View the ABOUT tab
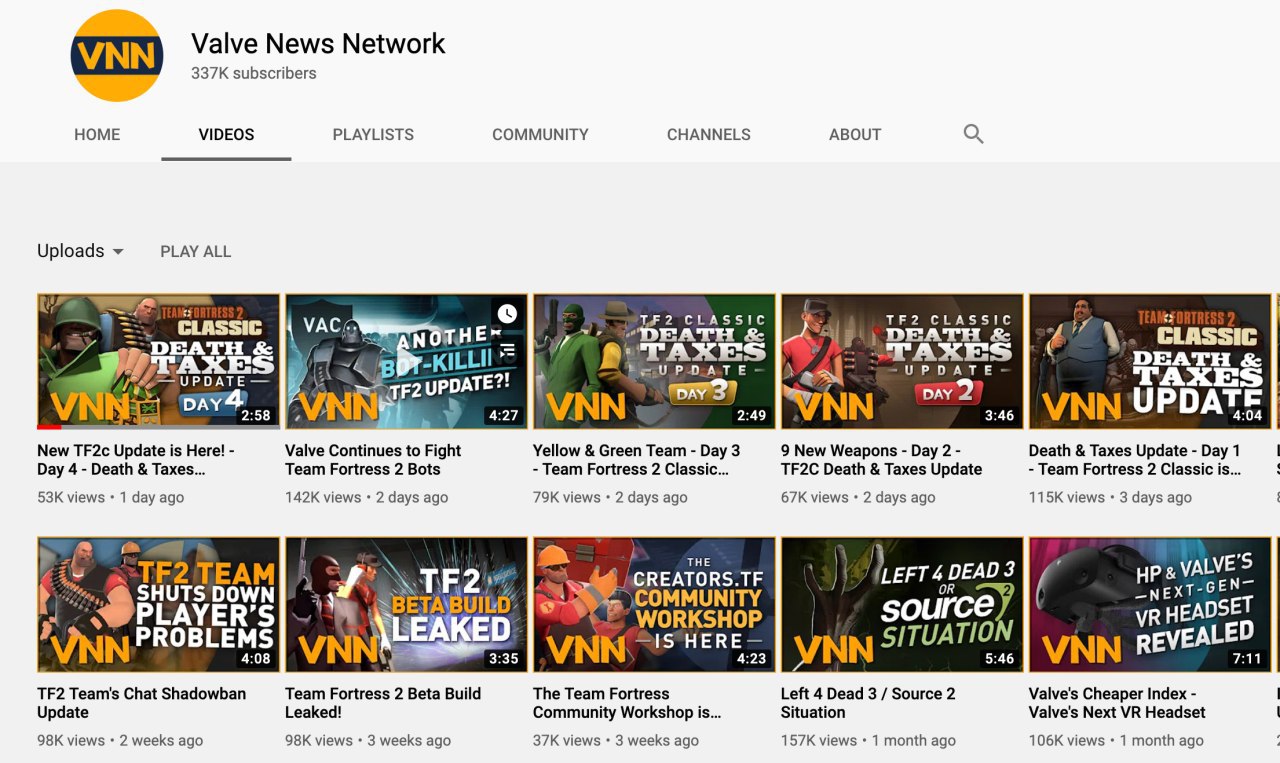 click(x=855, y=134)
